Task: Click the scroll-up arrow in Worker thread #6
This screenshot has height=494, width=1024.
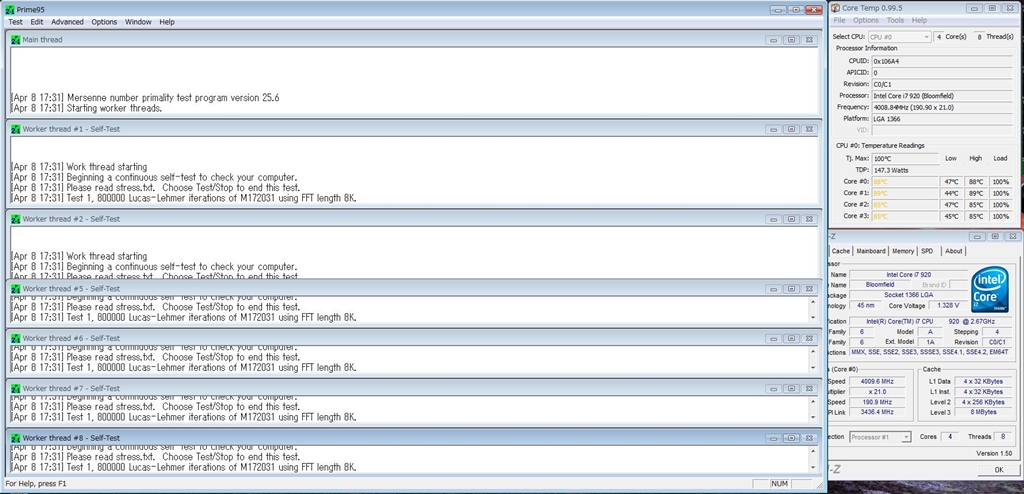Action: click(813, 352)
